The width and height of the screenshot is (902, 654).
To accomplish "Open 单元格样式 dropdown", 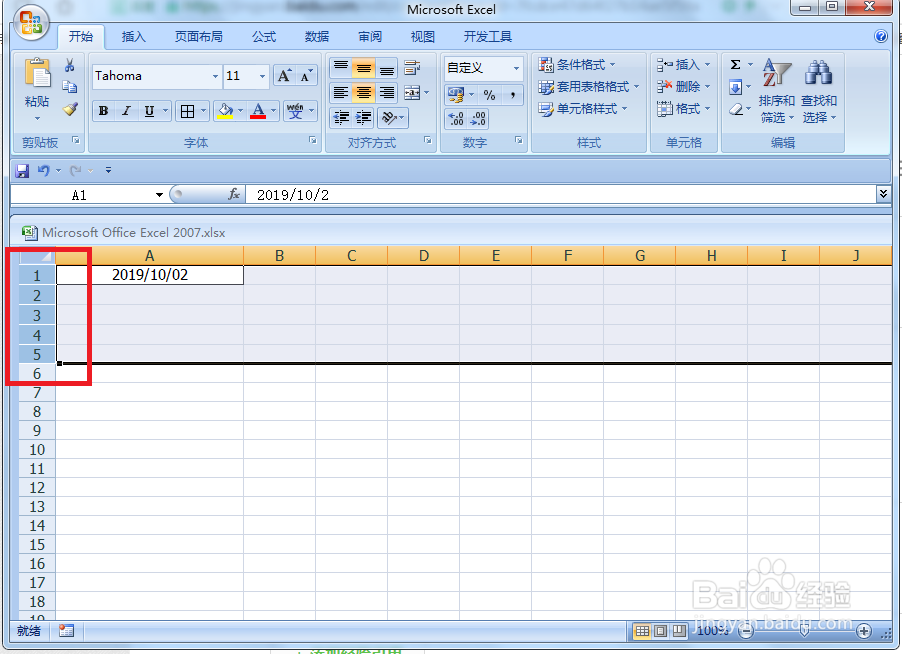I will click(583, 109).
